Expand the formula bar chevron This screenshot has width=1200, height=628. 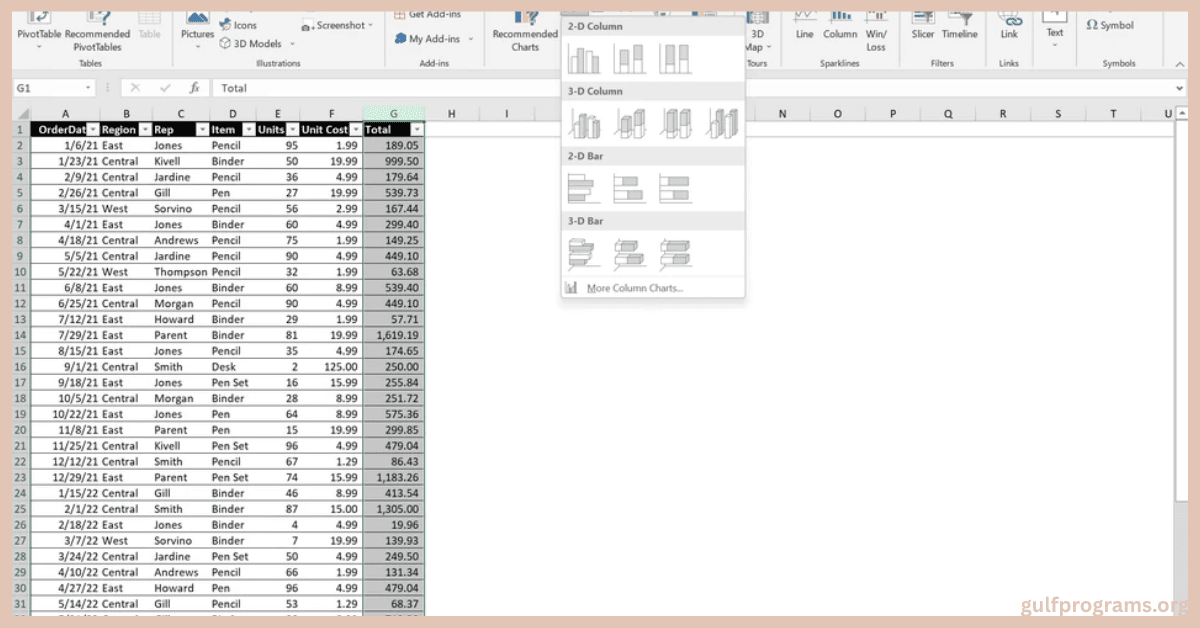pos(1181,88)
